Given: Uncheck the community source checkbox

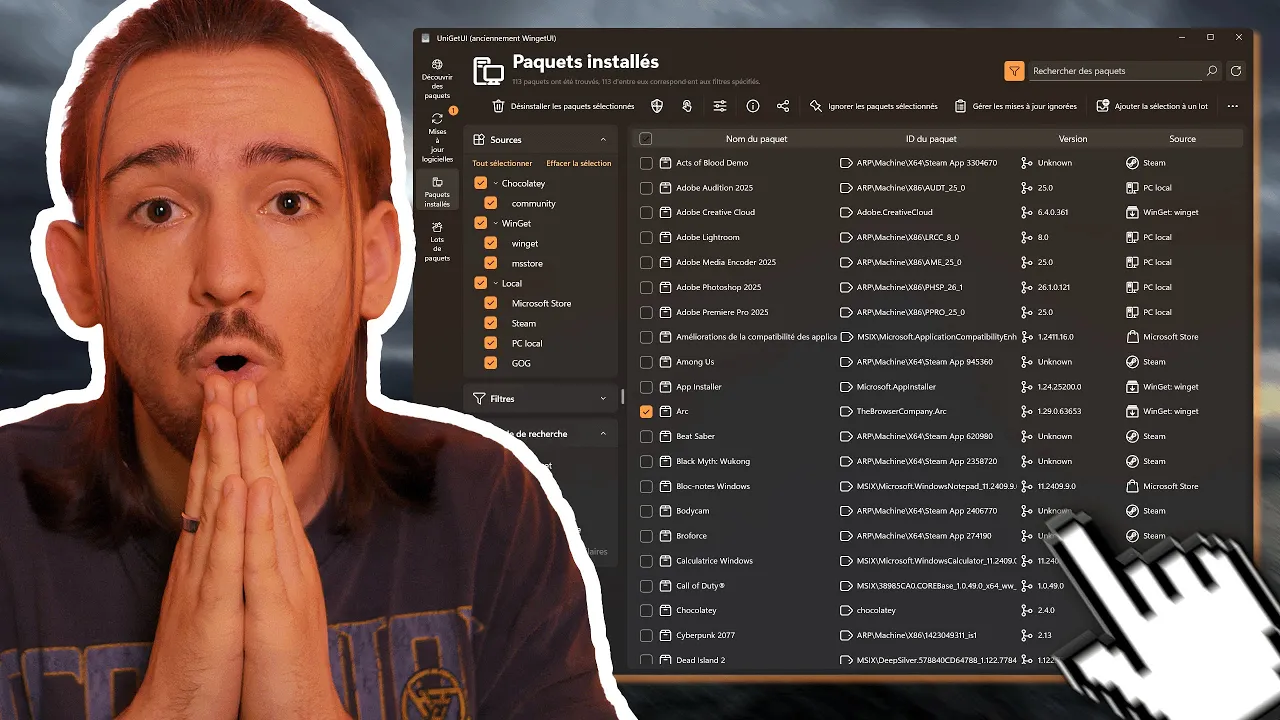Looking at the screenshot, I should tap(490, 203).
